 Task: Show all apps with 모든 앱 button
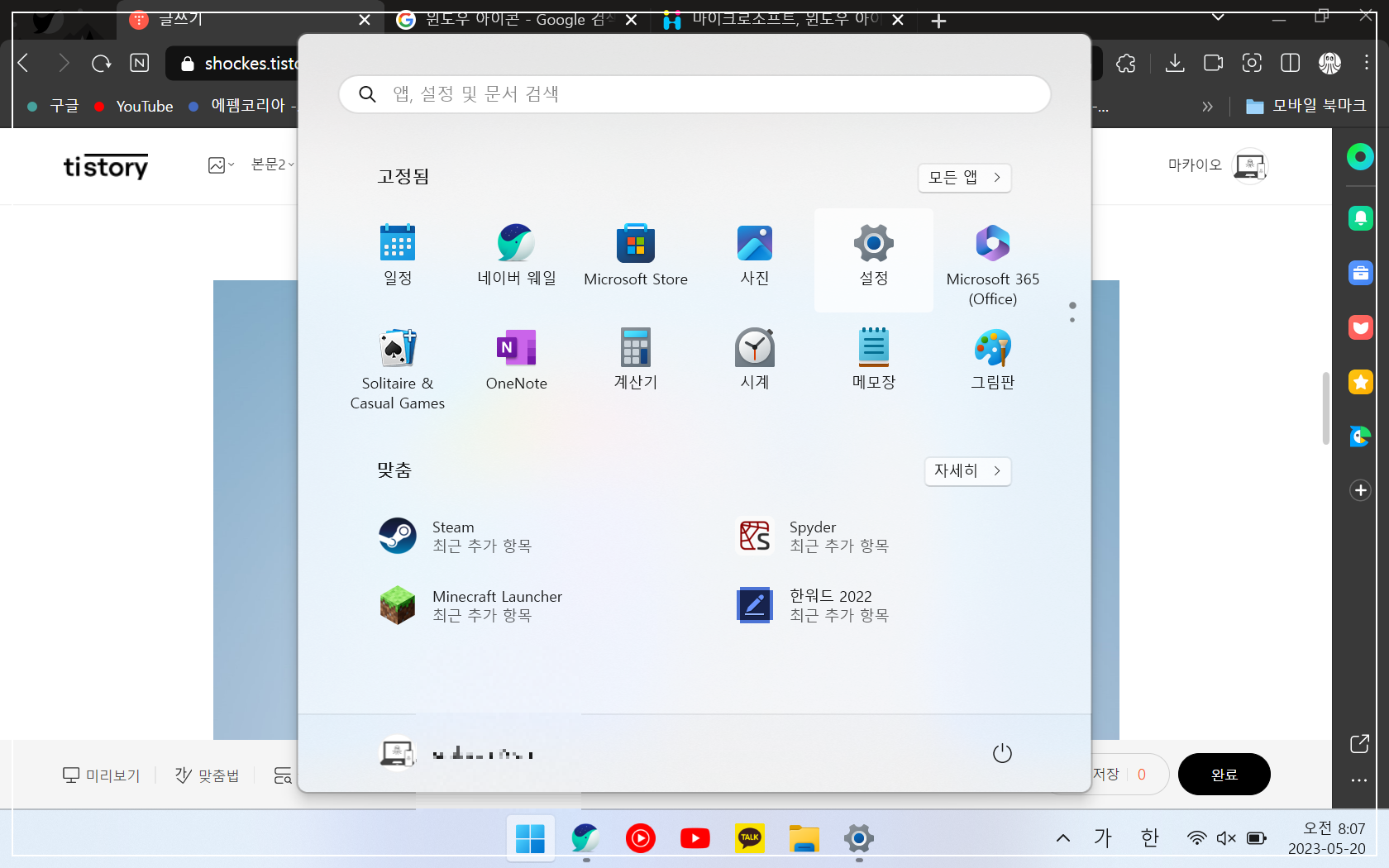[965, 177]
